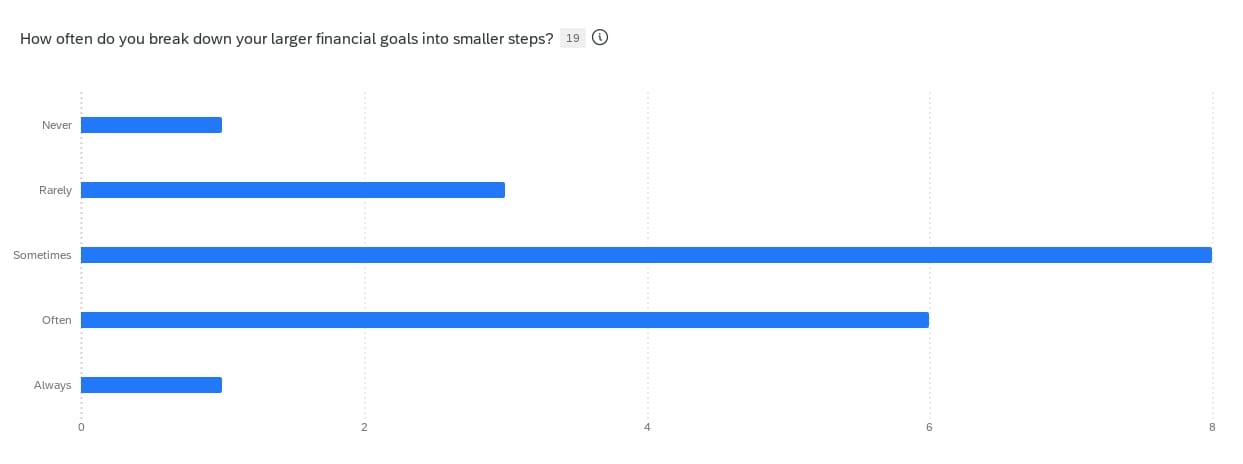Viewport: 1243px width, 464px height.
Task: Click the x-axis value 6
Action: [929, 428]
